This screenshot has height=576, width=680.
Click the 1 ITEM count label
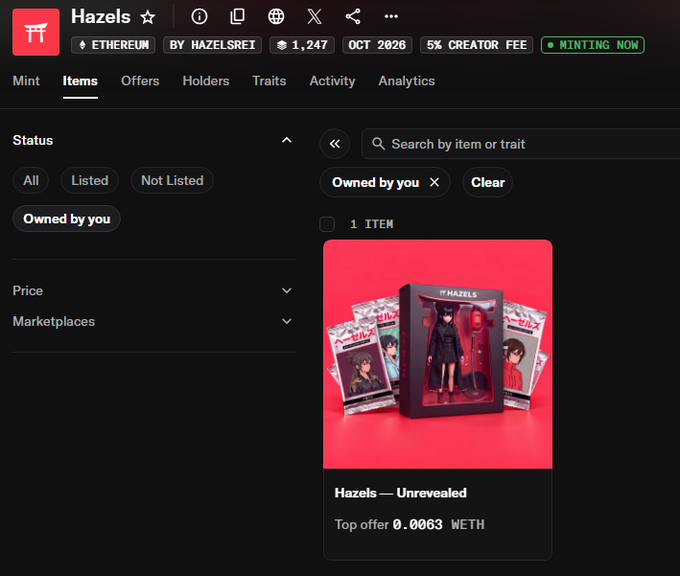point(372,224)
